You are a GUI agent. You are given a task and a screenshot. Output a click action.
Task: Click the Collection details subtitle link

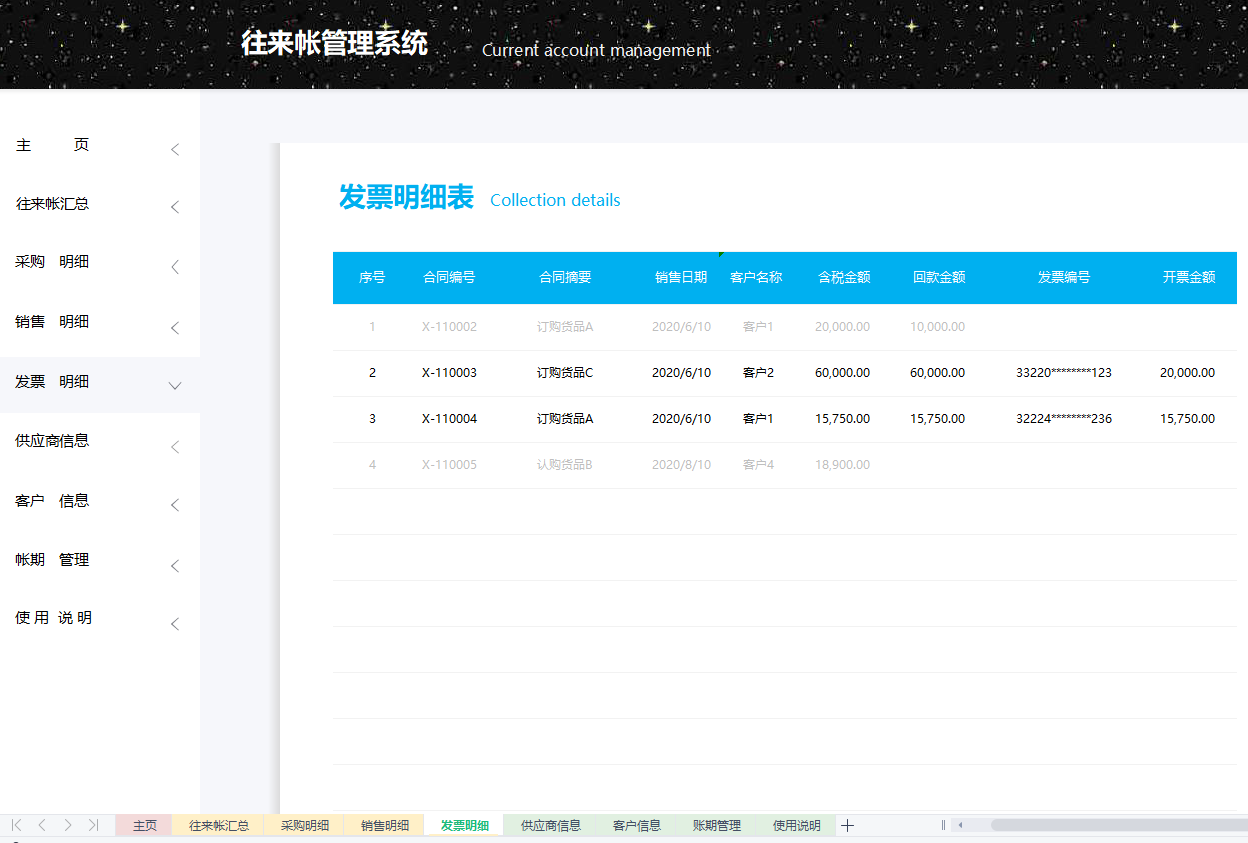pyautogui.click(x=555, y=200)
